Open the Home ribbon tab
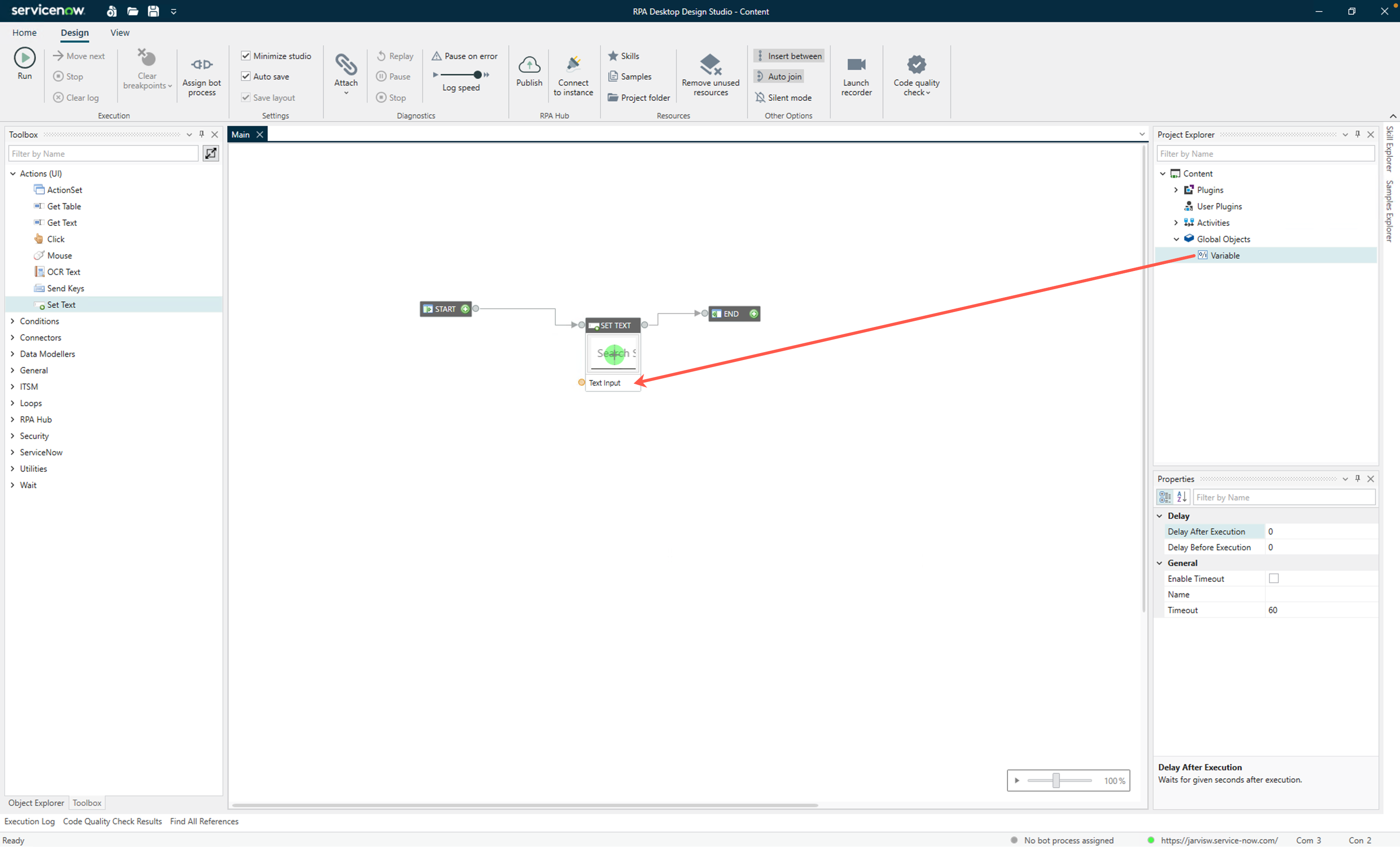This screenshot has width=1400, height=847. point(24,33)
